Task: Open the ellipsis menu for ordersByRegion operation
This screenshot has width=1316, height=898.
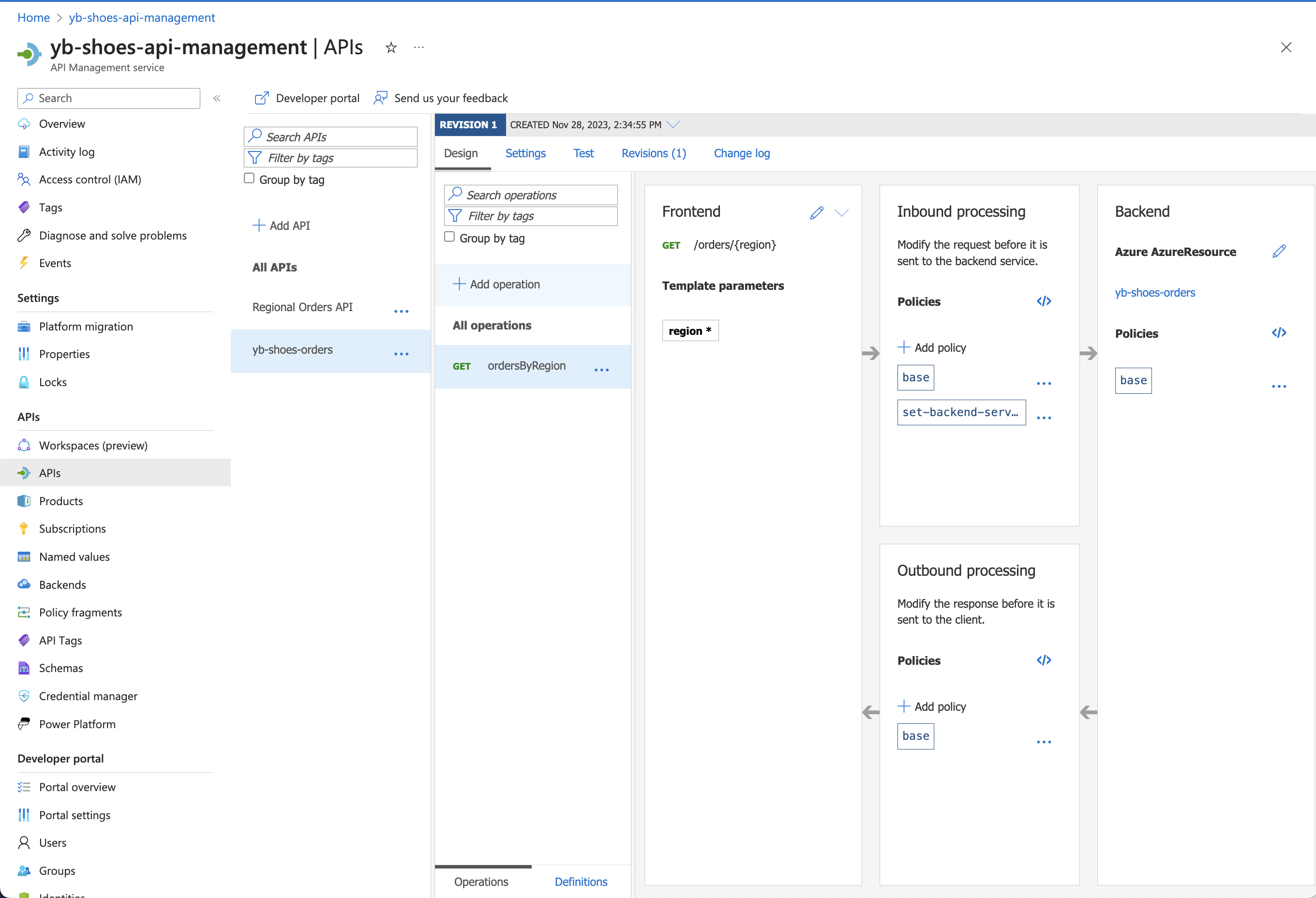Action: click(601, 369)
